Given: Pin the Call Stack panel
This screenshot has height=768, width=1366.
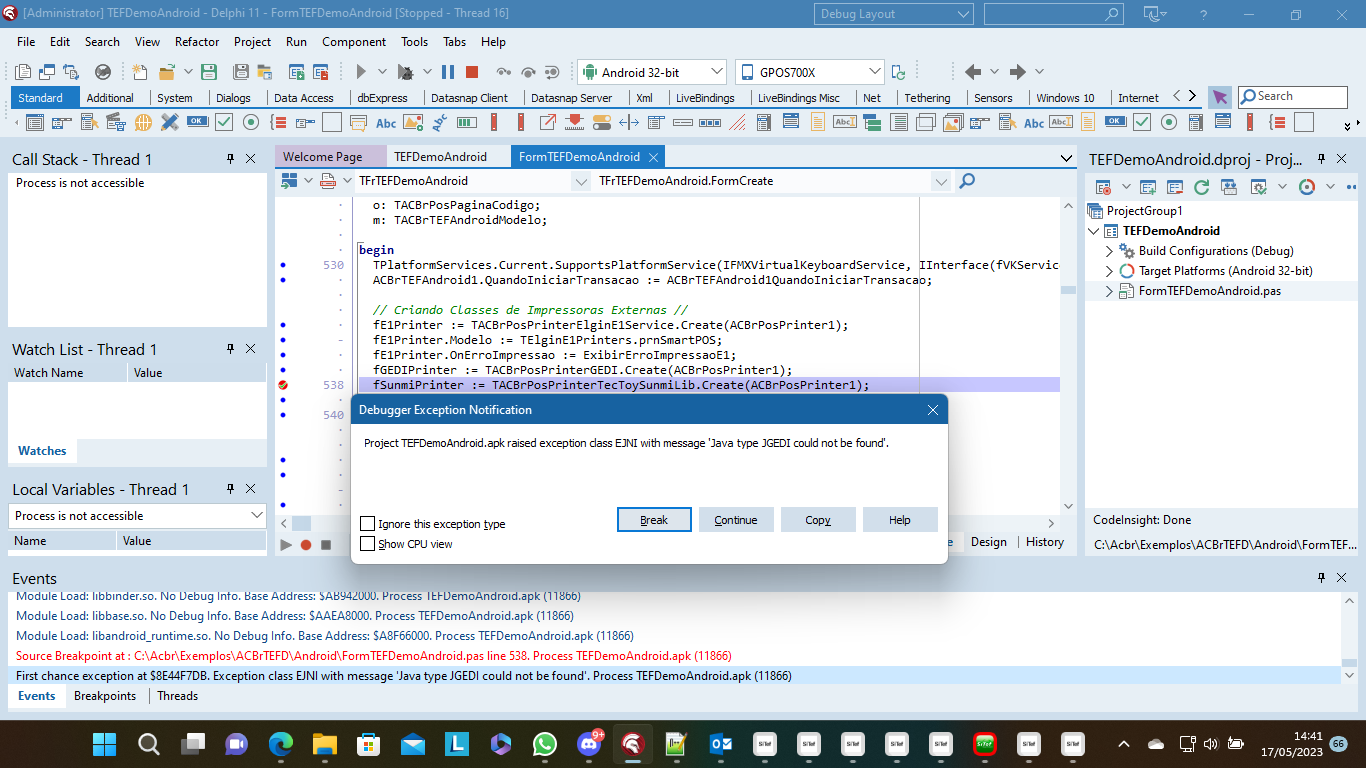Looking at the screenshot, I should pyautogui.click(x=229, y=159).
